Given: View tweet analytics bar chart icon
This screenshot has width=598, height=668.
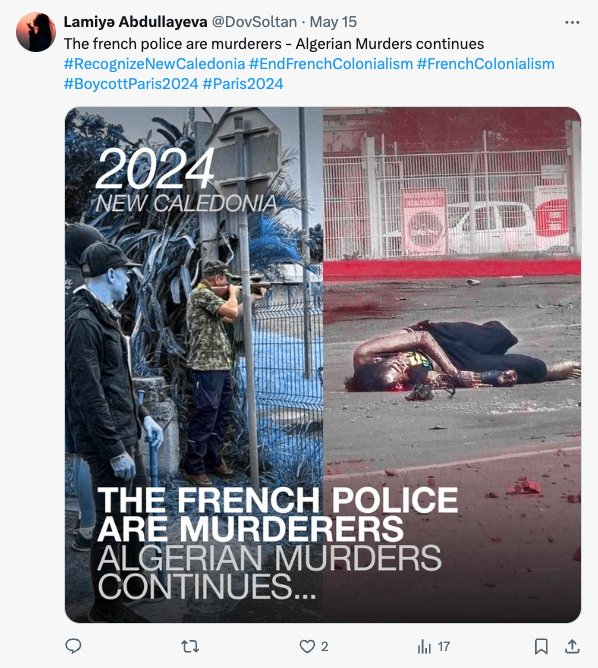Looking at the screenshot, I should point(424,646).
